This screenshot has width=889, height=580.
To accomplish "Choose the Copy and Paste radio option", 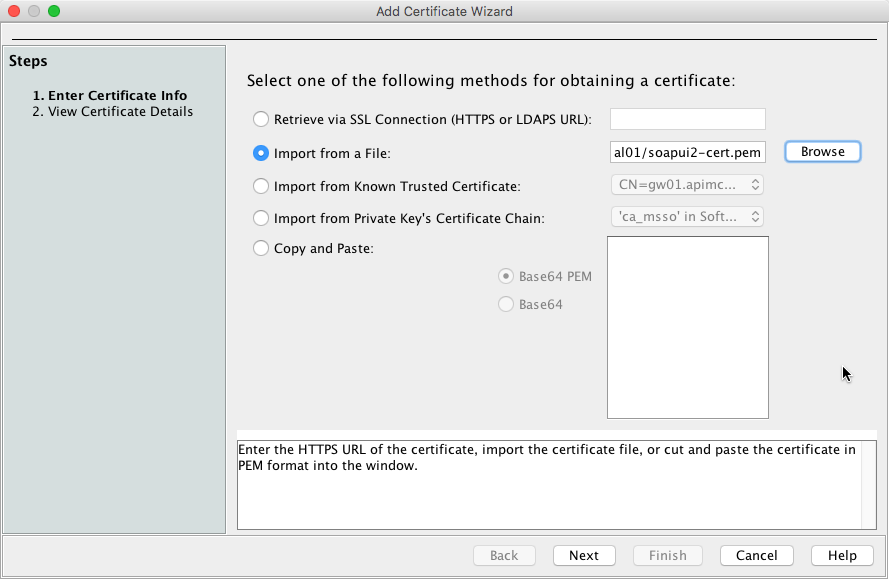I will click(x=261, y=249).
